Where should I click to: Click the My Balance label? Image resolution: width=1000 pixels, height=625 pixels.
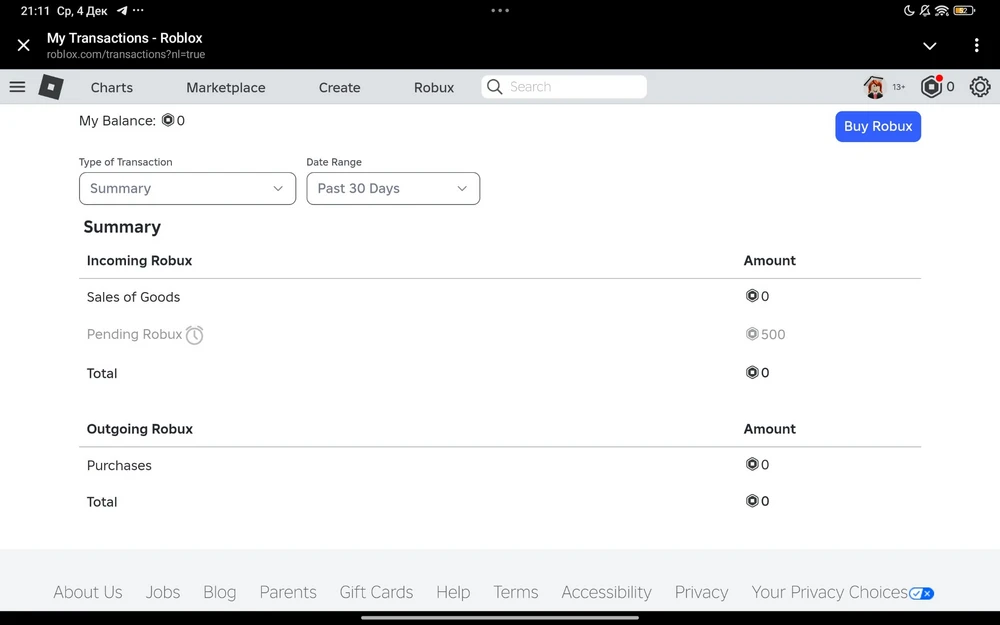(117, 121)
